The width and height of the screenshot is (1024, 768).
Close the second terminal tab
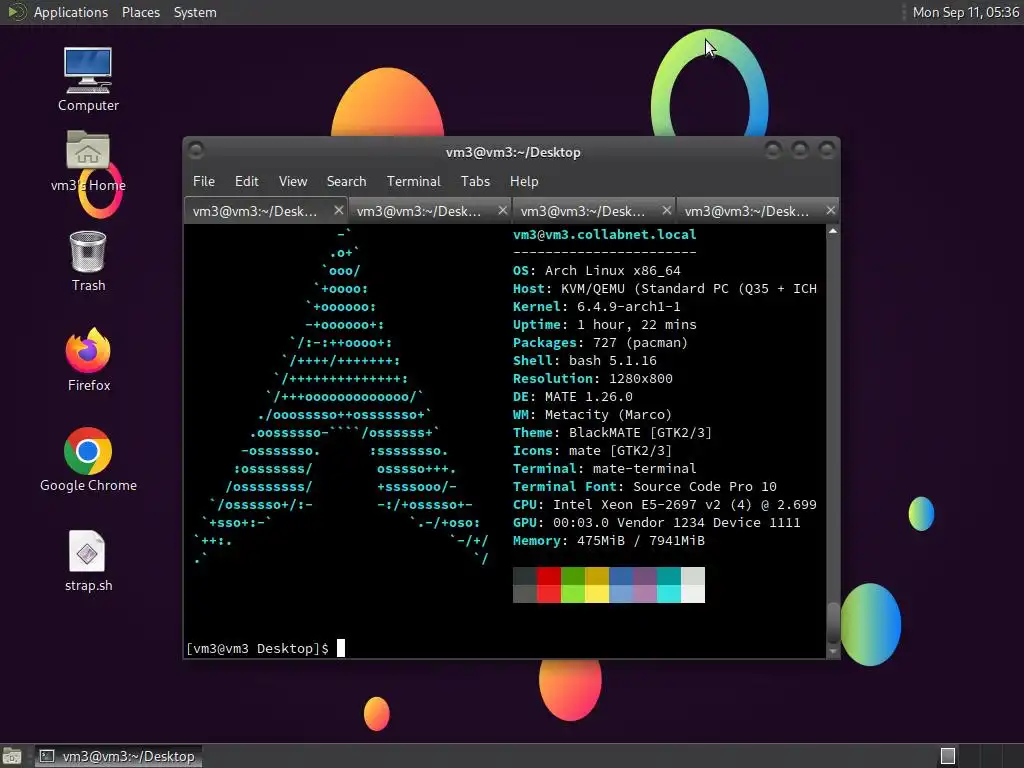[x=502, y=210]
